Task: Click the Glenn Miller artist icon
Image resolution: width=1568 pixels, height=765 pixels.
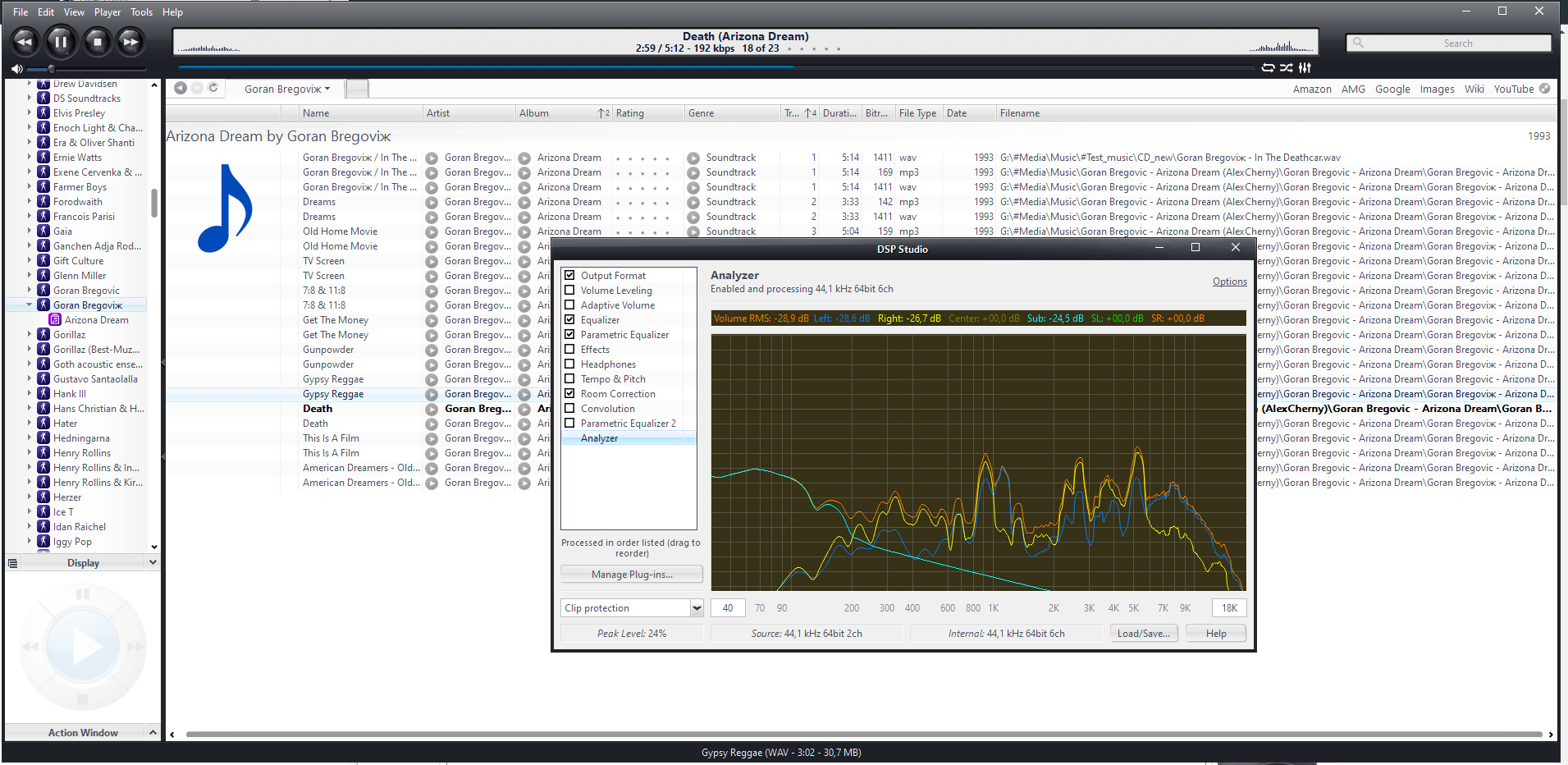Action: [43, 275]
